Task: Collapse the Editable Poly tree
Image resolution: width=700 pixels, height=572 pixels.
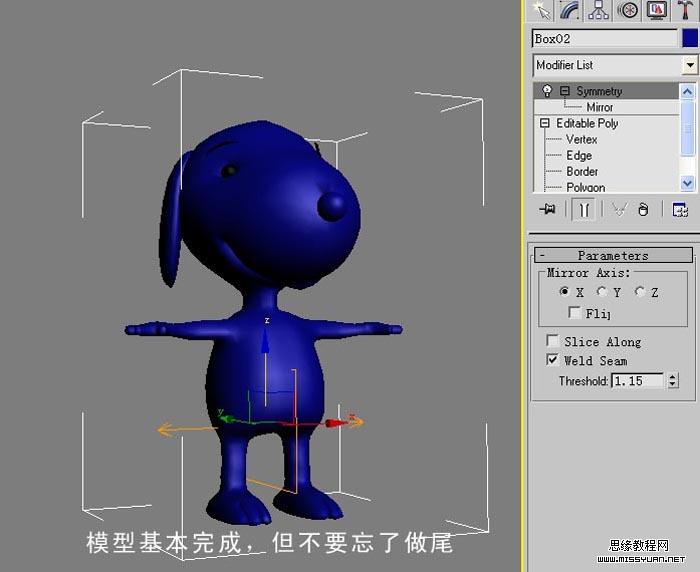Action: coord(545,123)
